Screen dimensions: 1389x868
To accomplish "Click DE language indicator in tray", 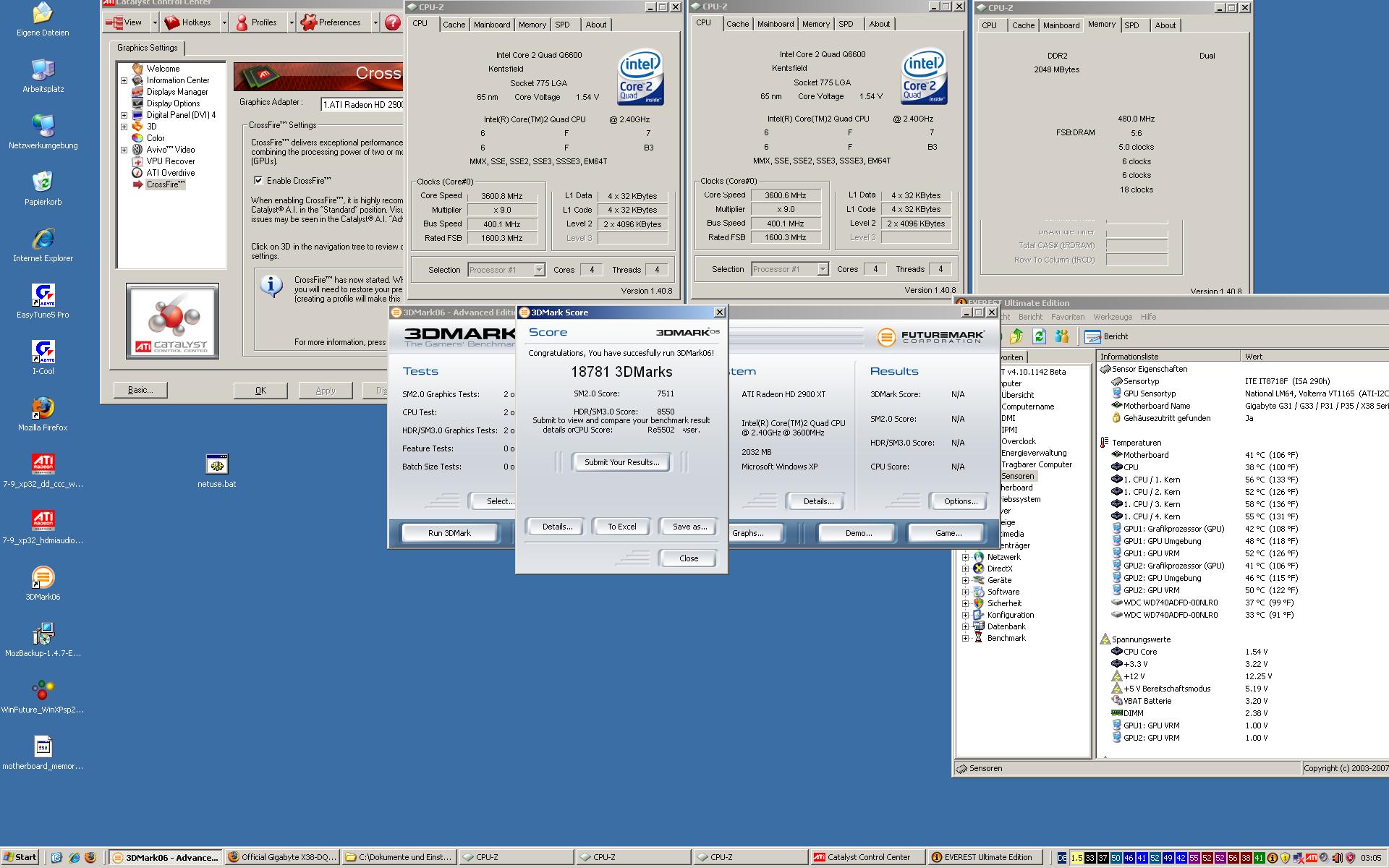I will point(1062,858).
